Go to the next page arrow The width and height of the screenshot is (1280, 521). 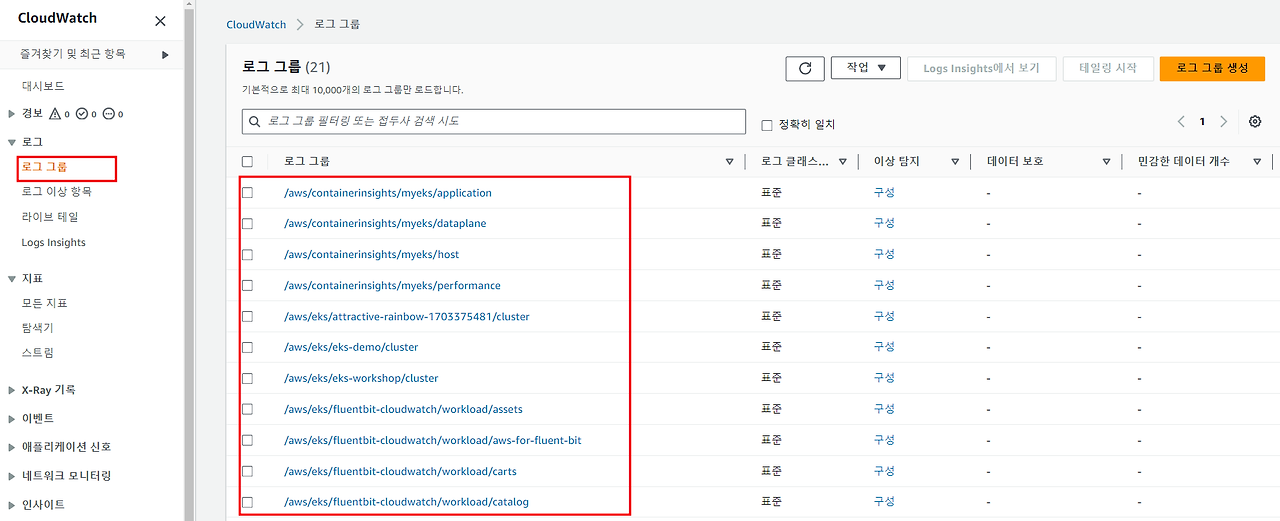1224,122
